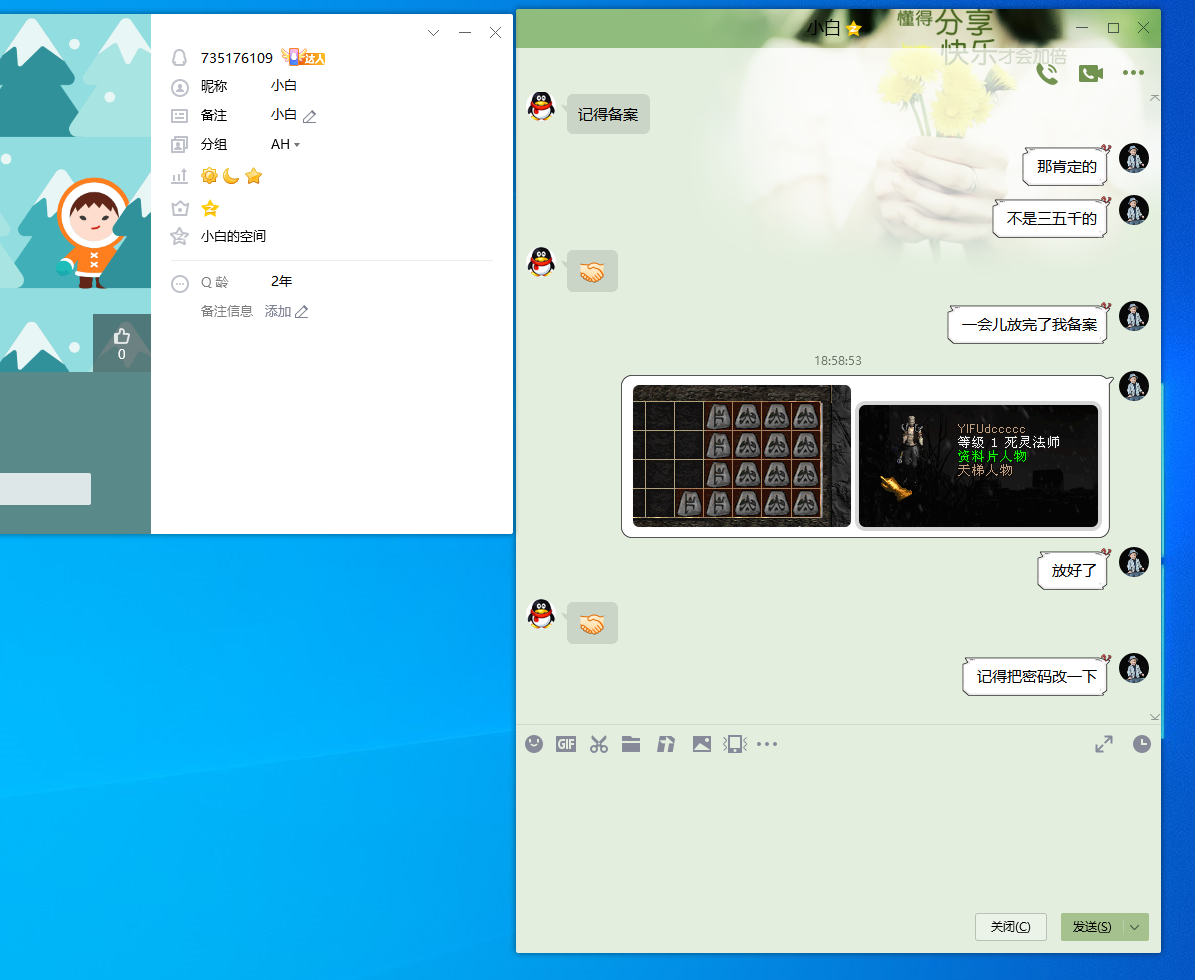Click the send image icon
The image size is (1195, 980).
point(702,744)
